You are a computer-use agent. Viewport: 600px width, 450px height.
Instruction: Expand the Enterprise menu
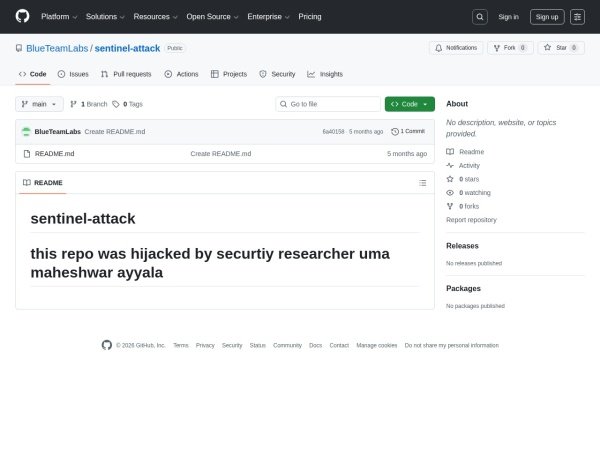pyautogui.click(x=268, y=17)
